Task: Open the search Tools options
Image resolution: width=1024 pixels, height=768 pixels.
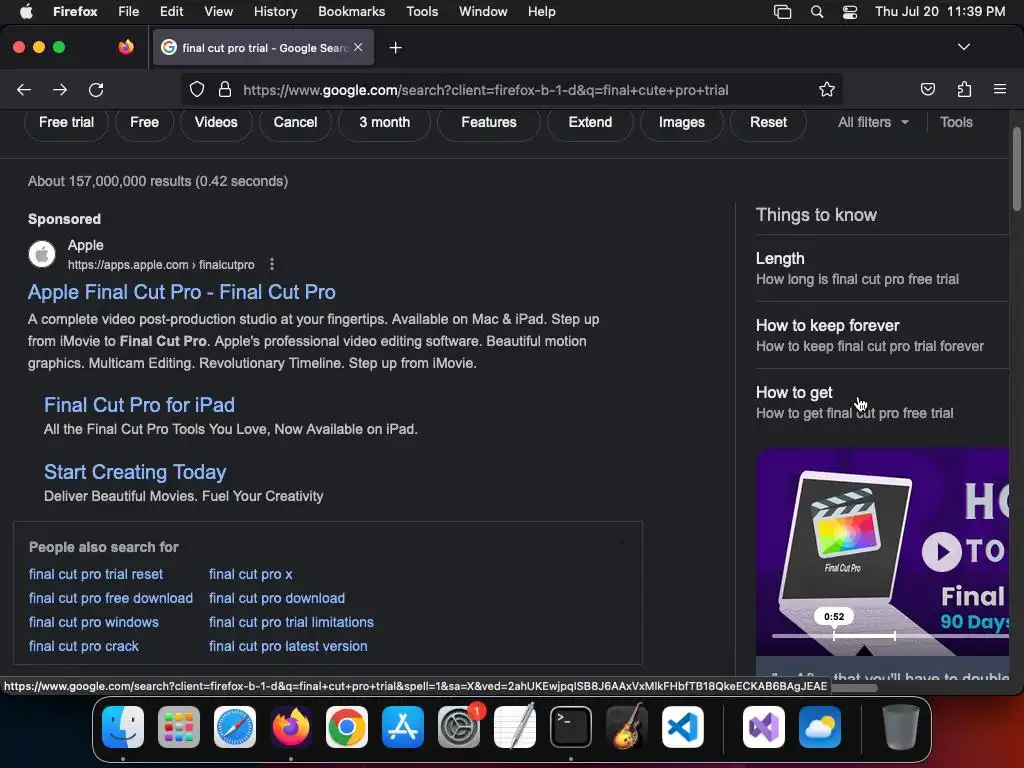Action: 956,122
